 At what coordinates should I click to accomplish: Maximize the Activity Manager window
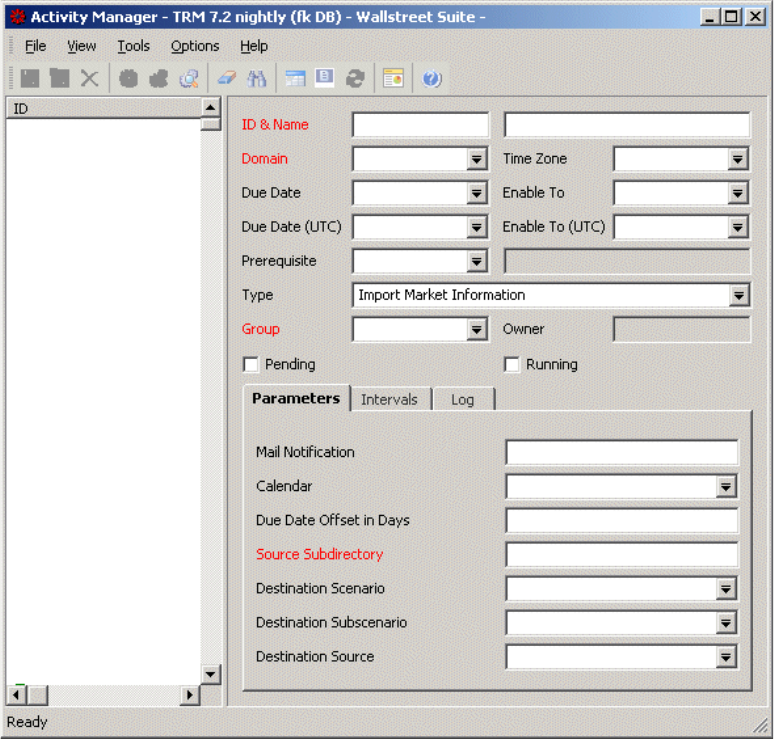point(731,17)
